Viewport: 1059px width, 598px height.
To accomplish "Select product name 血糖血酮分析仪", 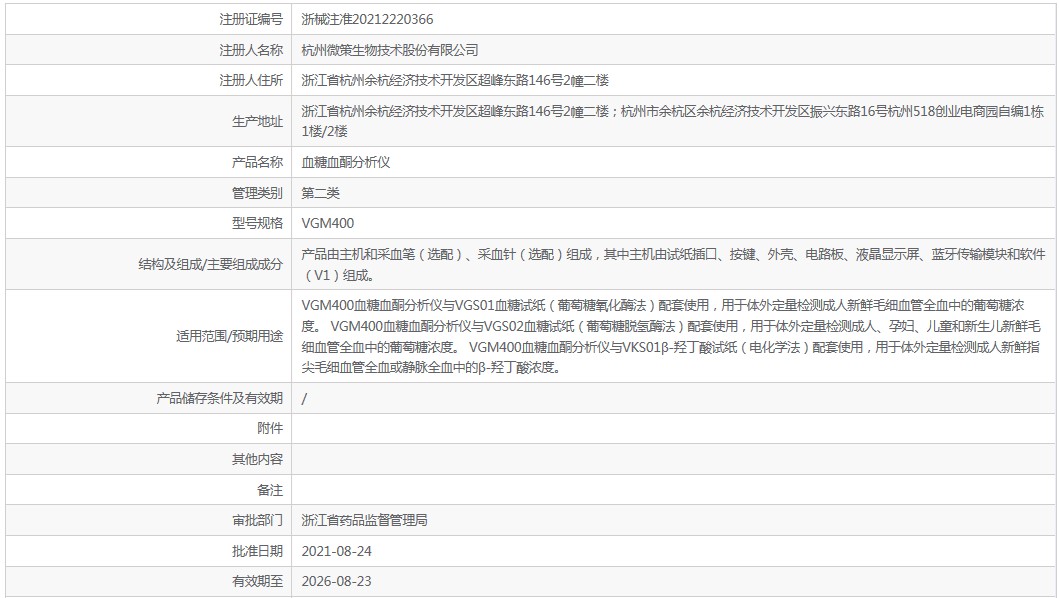I will pos(346,162).
